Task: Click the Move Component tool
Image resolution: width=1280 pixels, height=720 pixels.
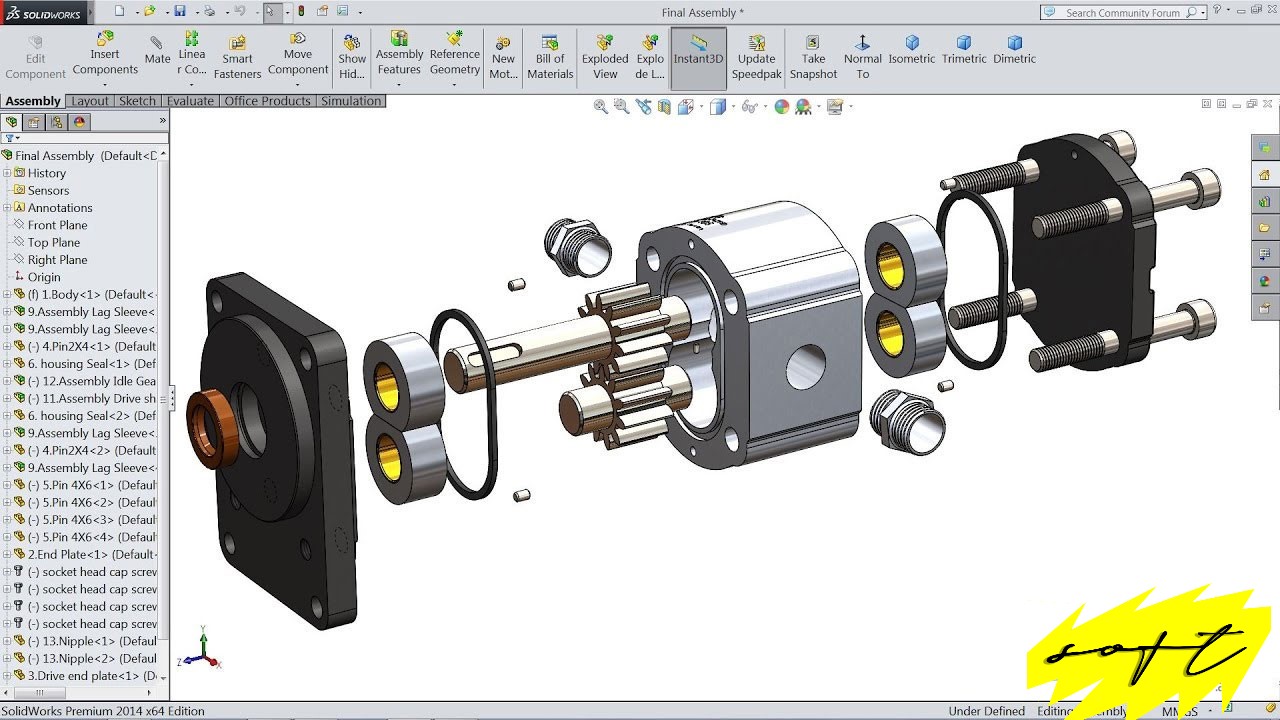Action: pyautogui.click(x=298, y=52)
